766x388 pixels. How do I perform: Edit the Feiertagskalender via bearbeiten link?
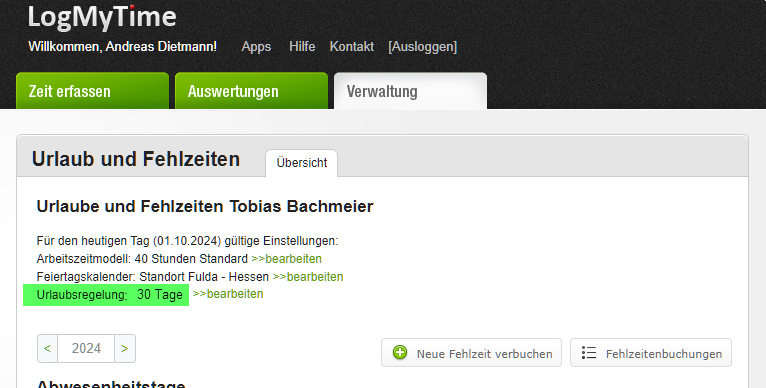pyautogui.click(x=308, y=277)
